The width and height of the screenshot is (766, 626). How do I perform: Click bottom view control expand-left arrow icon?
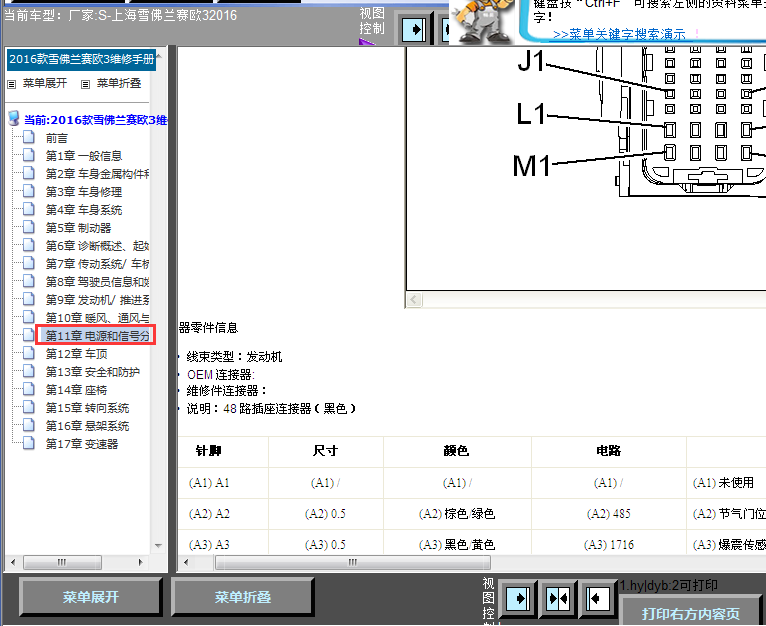click(x=597, y=598)
